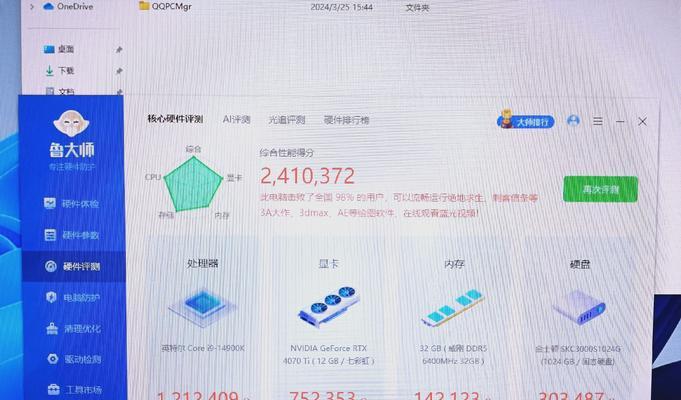681x400 pixels.
Task: Open 硬件体检 in the sidebar
Action: 72,203
